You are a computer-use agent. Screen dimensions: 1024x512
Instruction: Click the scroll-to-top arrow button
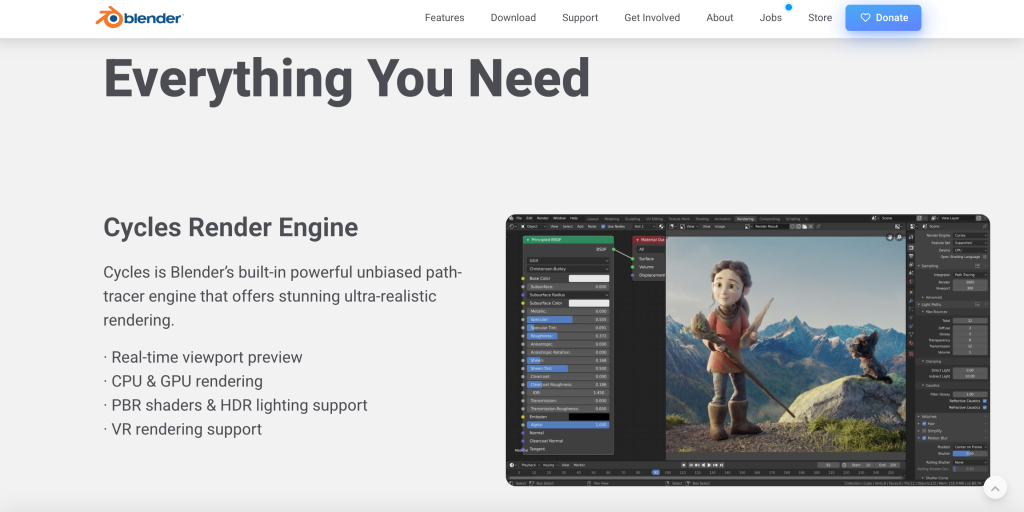point(994,488)
